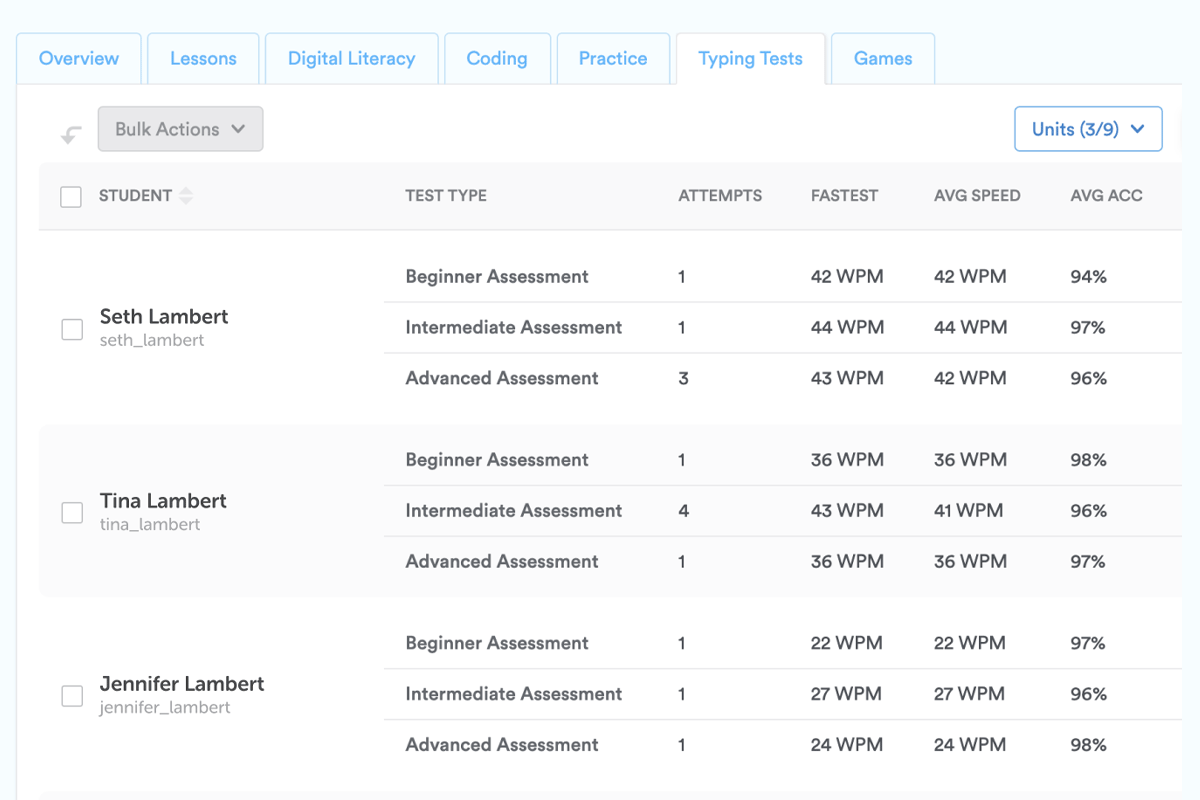The image size is (1200, 800).
Task: Go to the Digital Literacy tab
Action: click(x=351, y=59)
